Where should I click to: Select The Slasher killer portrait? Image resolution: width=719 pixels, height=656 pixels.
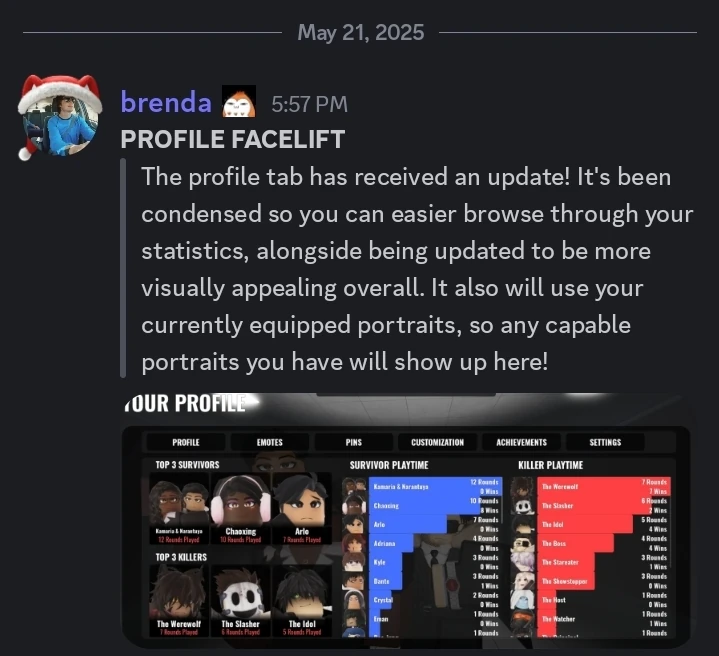coord(240,601)
